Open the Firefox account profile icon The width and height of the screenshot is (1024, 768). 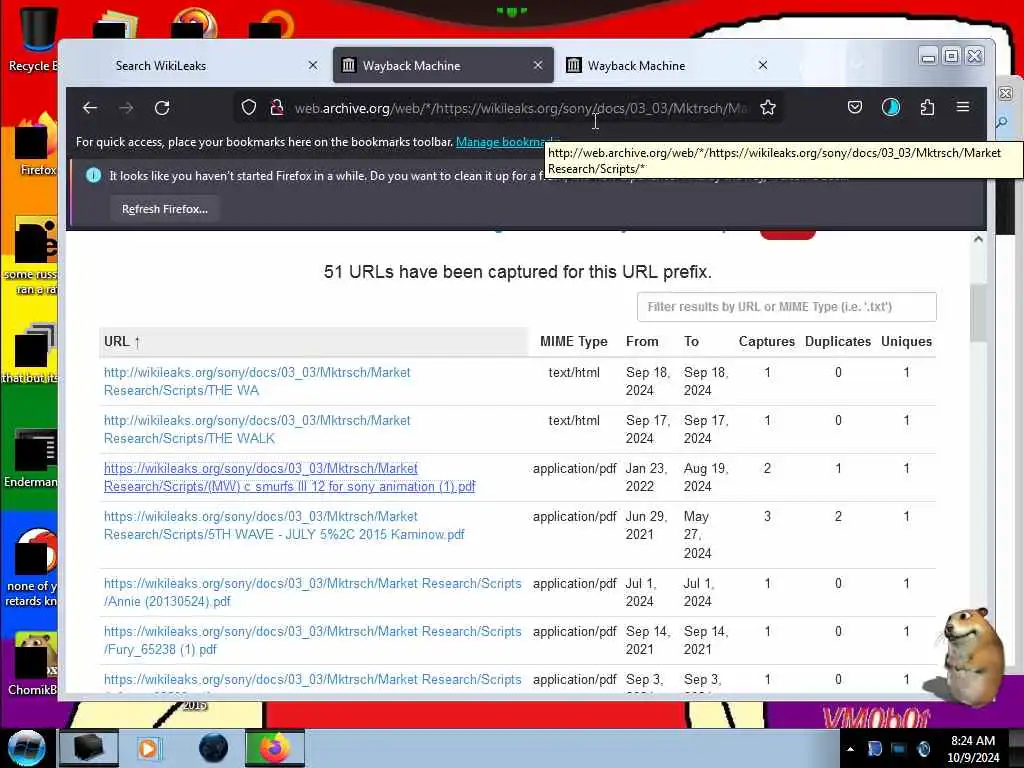891,107
